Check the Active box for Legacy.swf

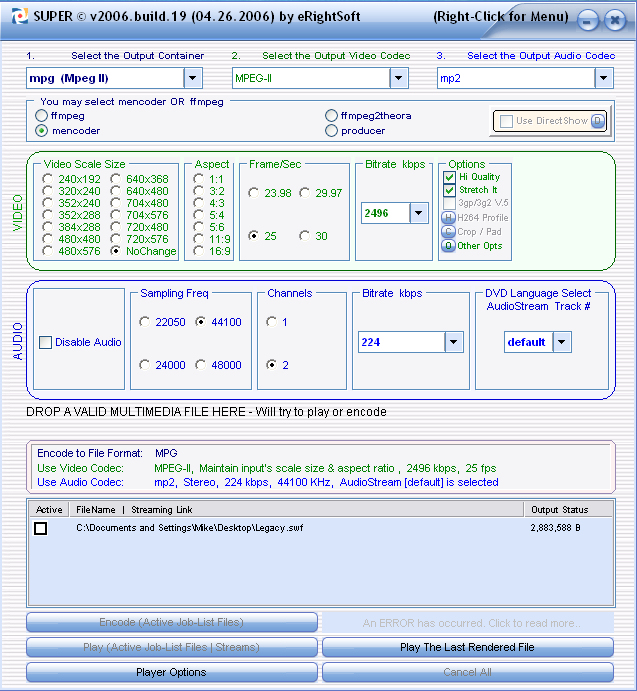pos(41,528)
